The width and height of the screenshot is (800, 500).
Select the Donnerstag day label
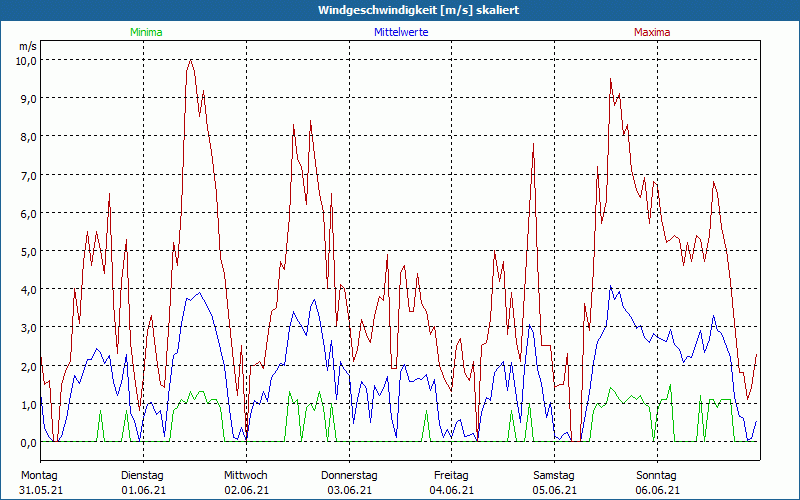coord(349,475)
